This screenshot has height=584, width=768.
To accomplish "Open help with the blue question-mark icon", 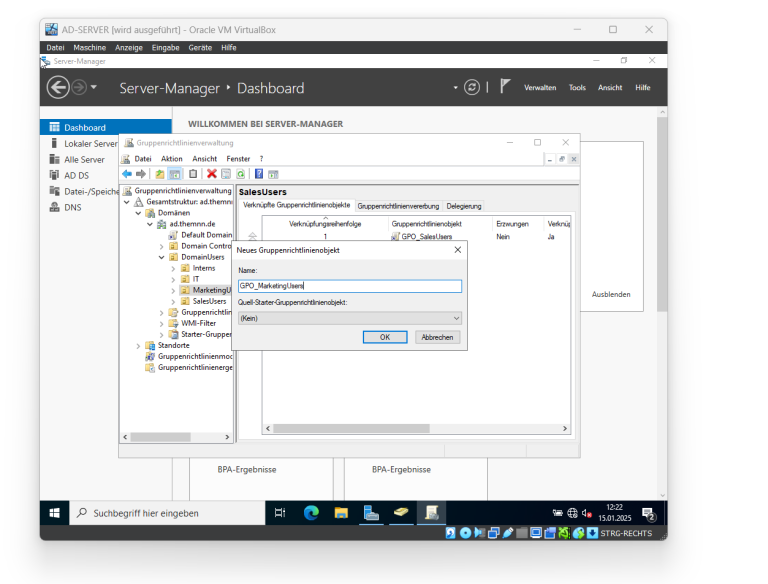I will pyautogui.click(x=259, y=174).
